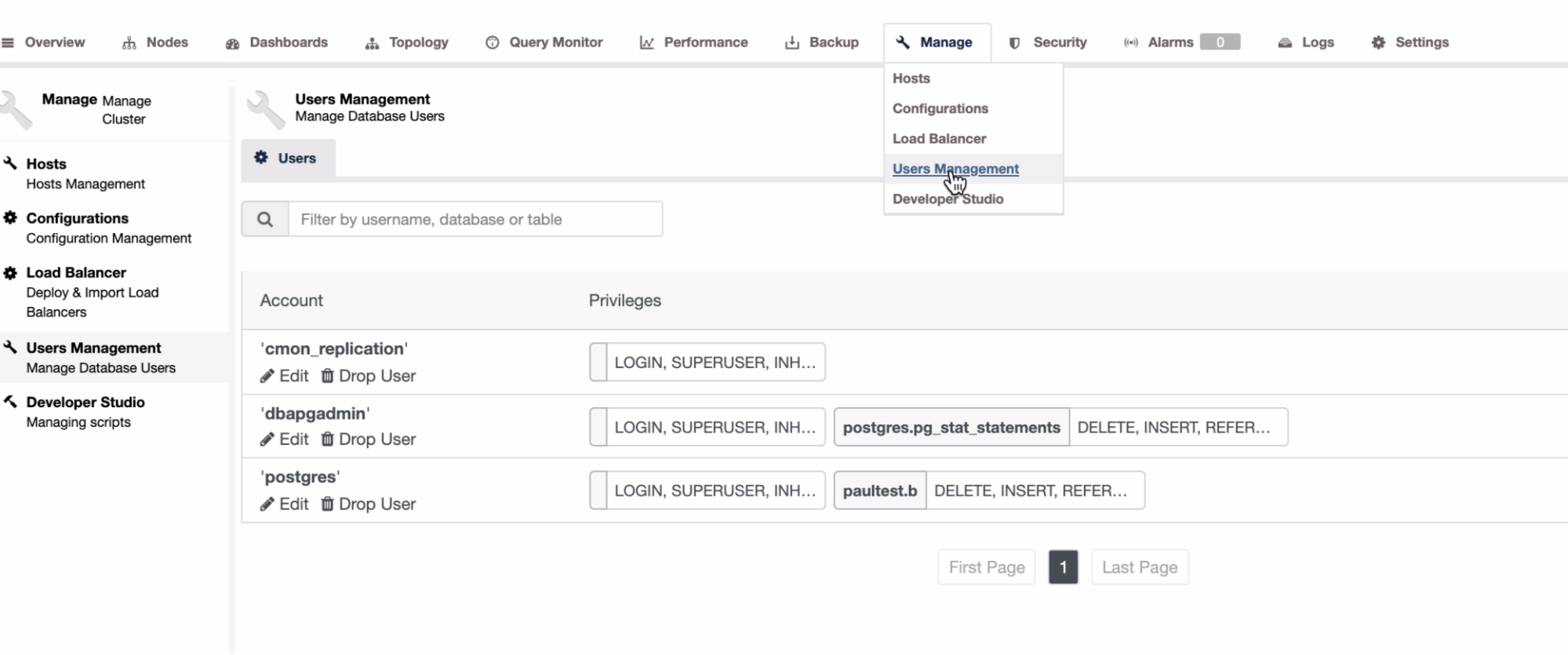Select Hosts in the Manage dropdown

(911, 78)
